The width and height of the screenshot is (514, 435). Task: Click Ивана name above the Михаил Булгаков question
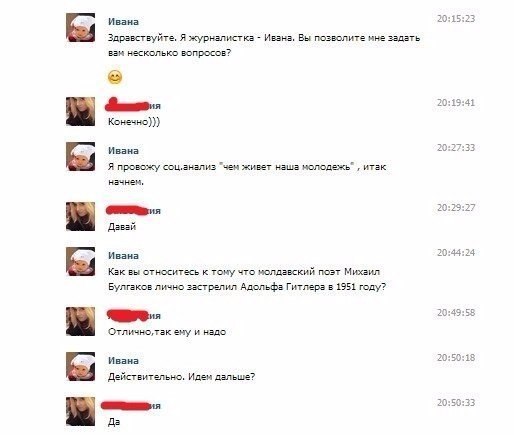click(x=123, y=256)
